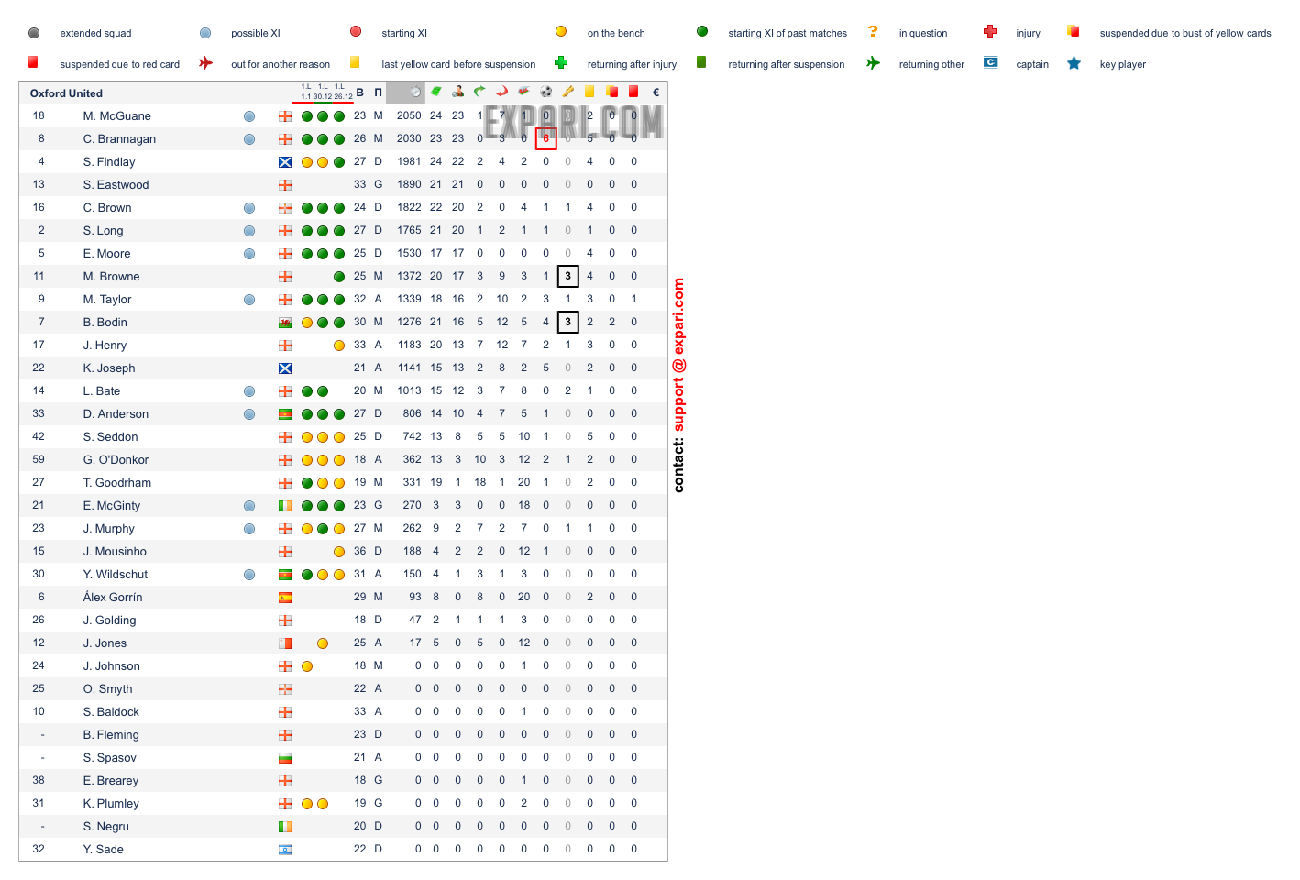Click the green substituted-in arrow column header

click(x=480, y=92)
